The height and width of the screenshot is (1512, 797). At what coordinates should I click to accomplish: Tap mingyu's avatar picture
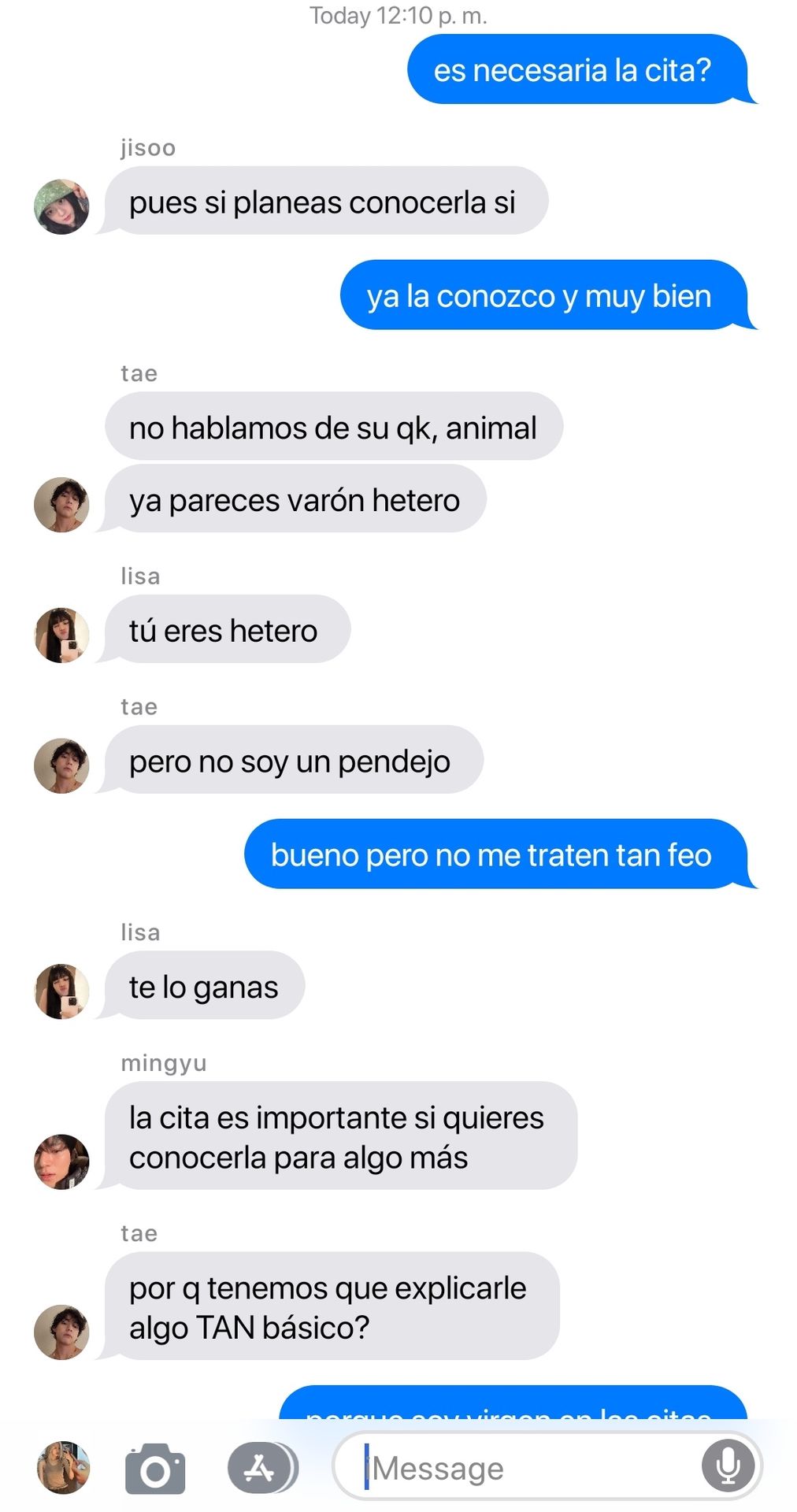coord(61,1162)
